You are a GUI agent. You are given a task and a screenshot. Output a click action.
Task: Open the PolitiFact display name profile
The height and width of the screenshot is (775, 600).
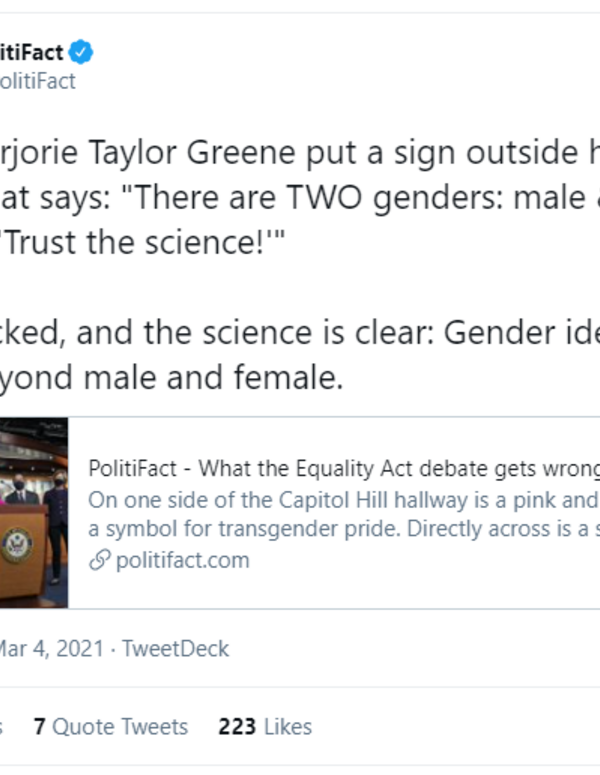[31, 52]
